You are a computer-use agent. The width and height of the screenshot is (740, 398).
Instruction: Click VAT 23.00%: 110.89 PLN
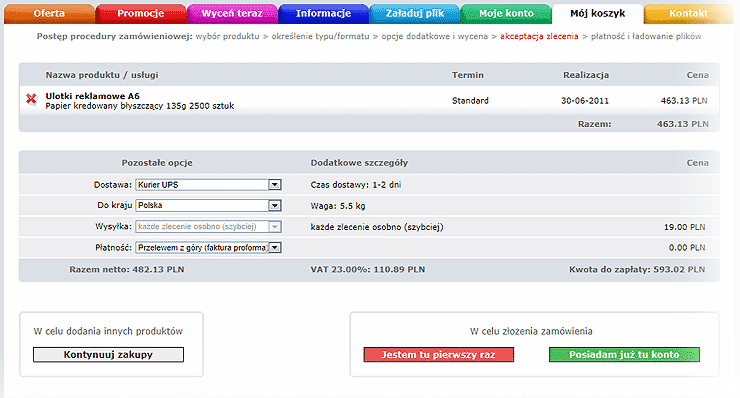[368, 270]
